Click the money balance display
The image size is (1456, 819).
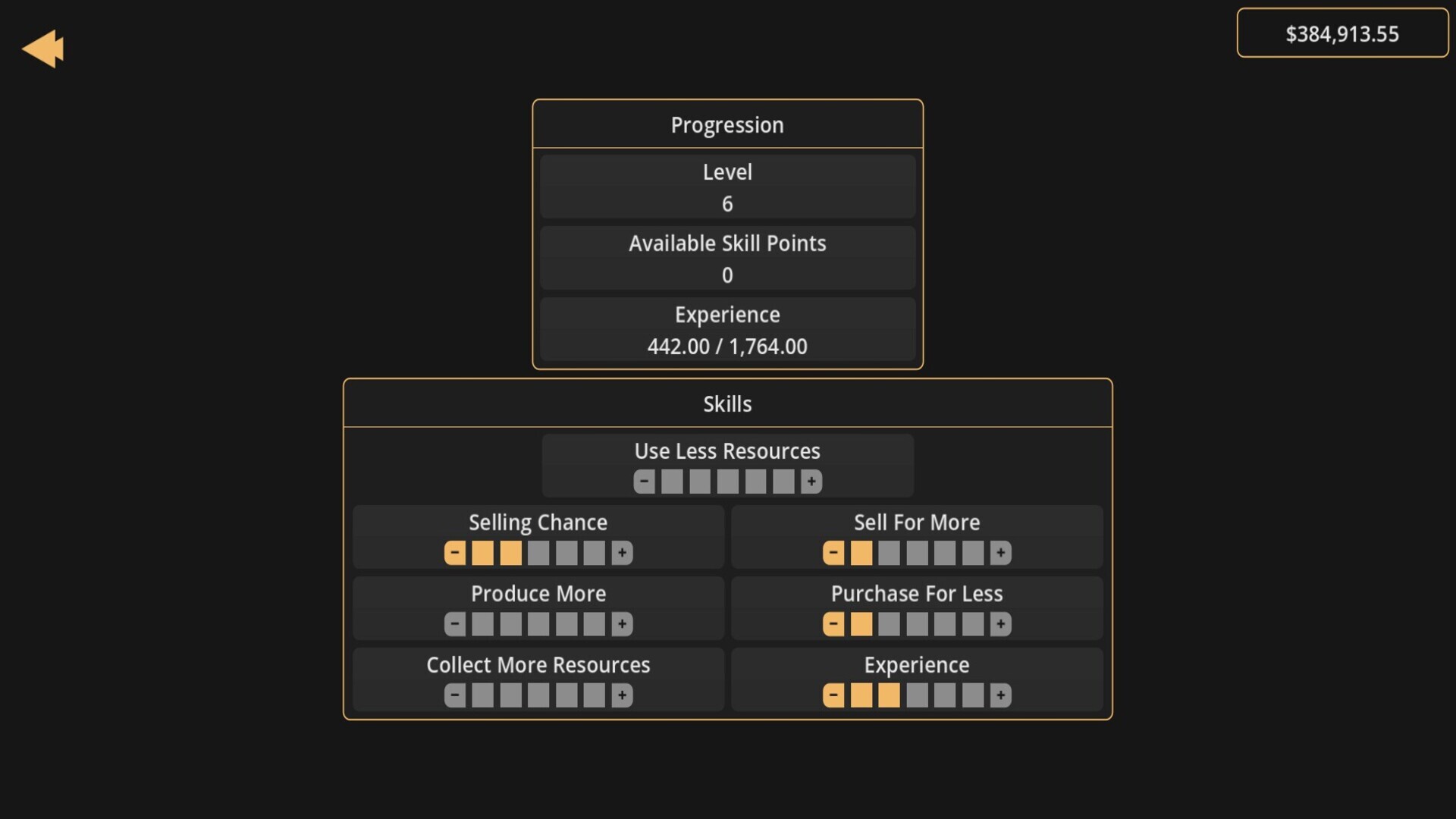tap(1342, 33)
